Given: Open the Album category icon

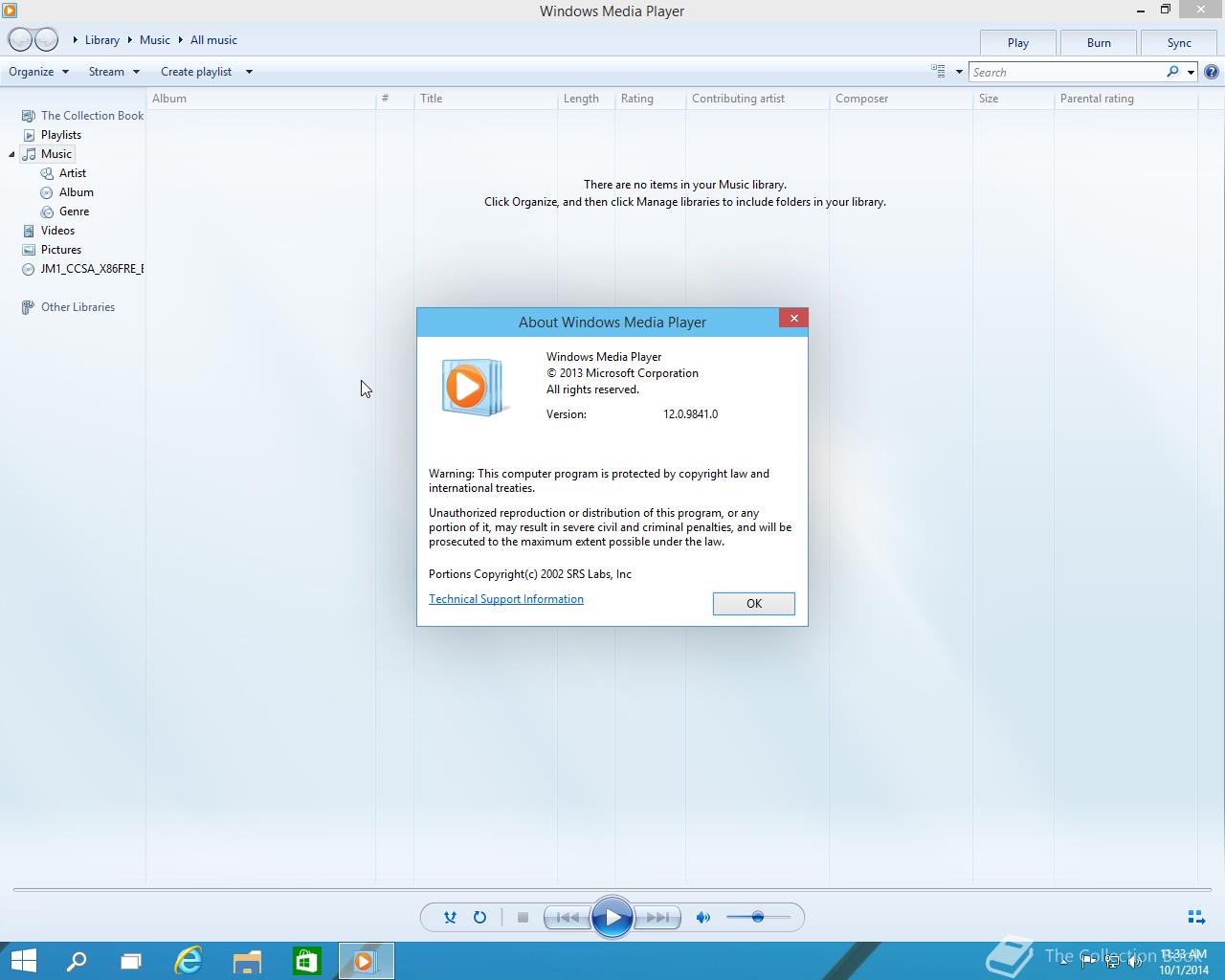Looking at the screenshot, I should coord(47,192).
